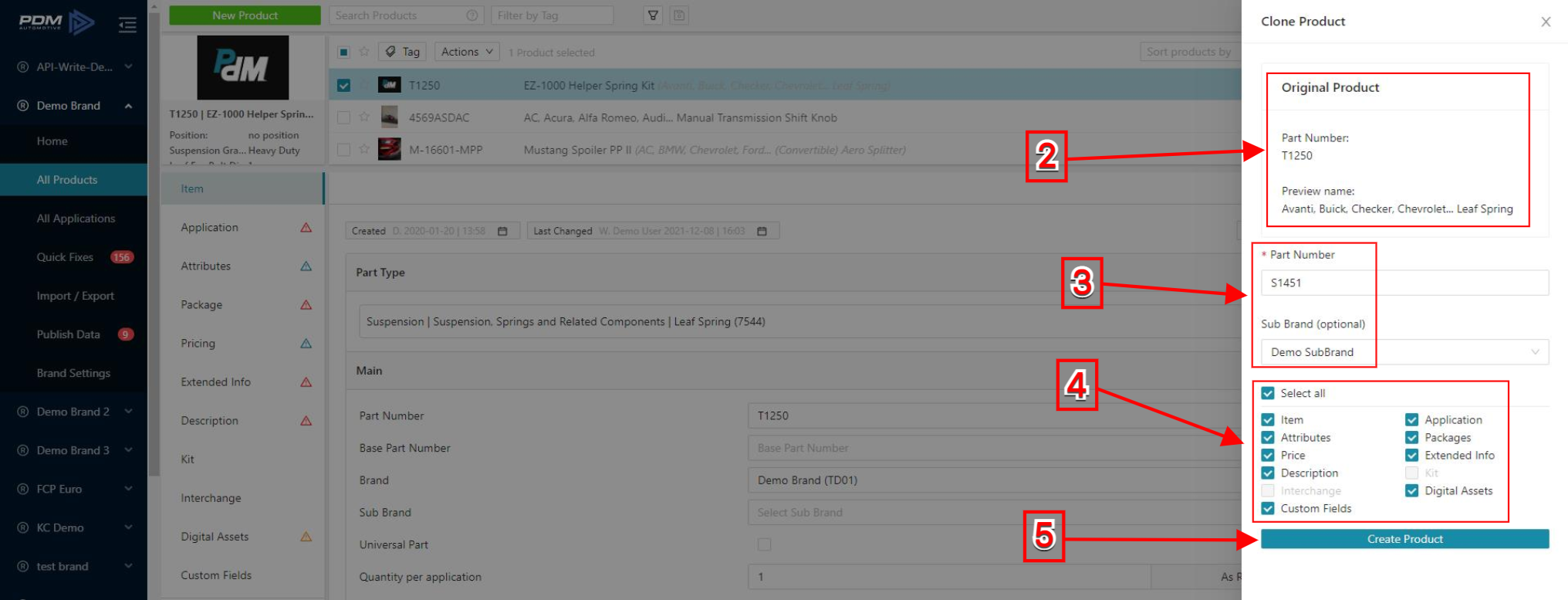Click the save icon next to filter

tap(679, 15)
